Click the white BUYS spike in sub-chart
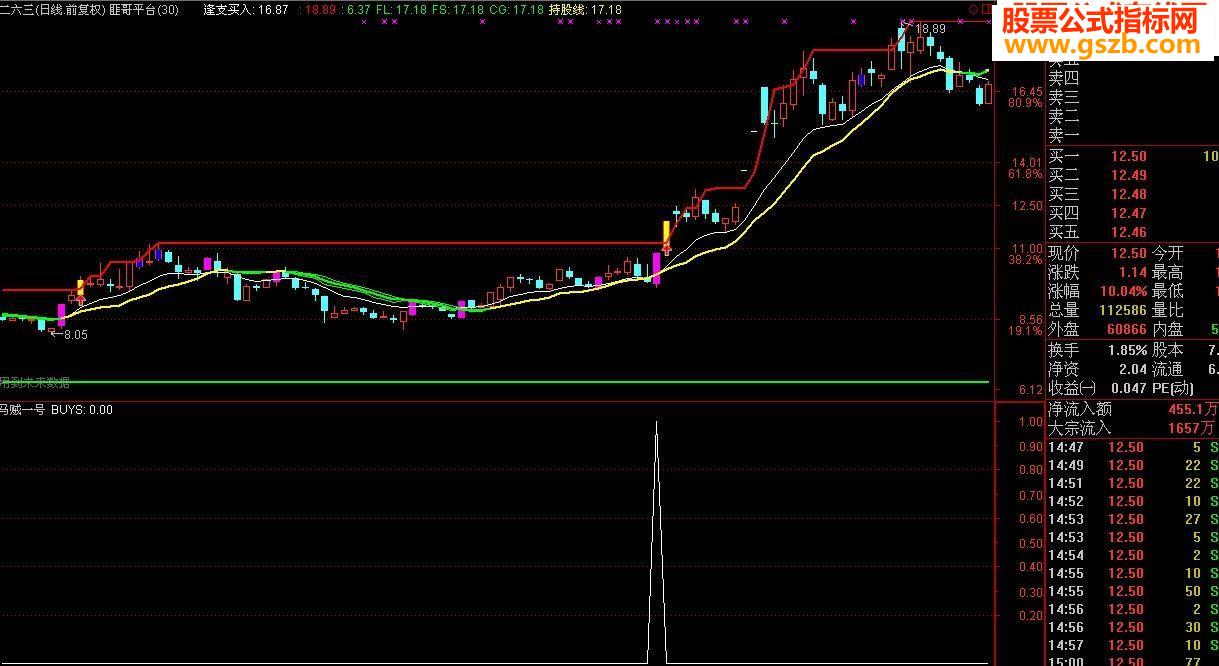1219x666 pixels. click(x=656, y=540)
